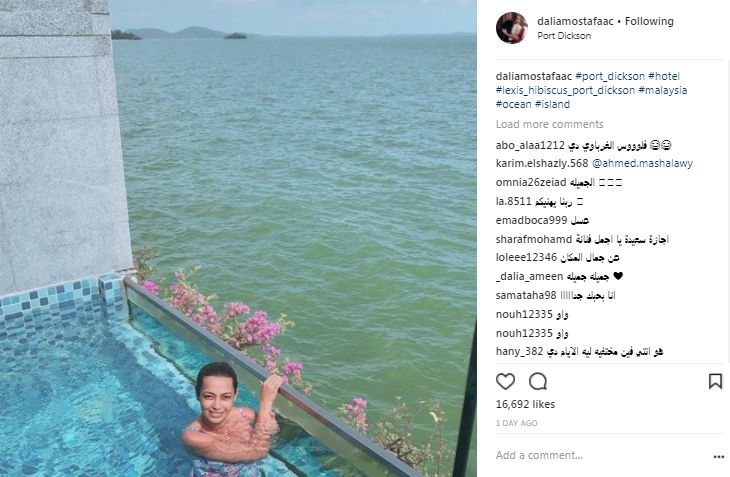
Task: Open comments using the speech bubble icon
Action: coord(538,382)
